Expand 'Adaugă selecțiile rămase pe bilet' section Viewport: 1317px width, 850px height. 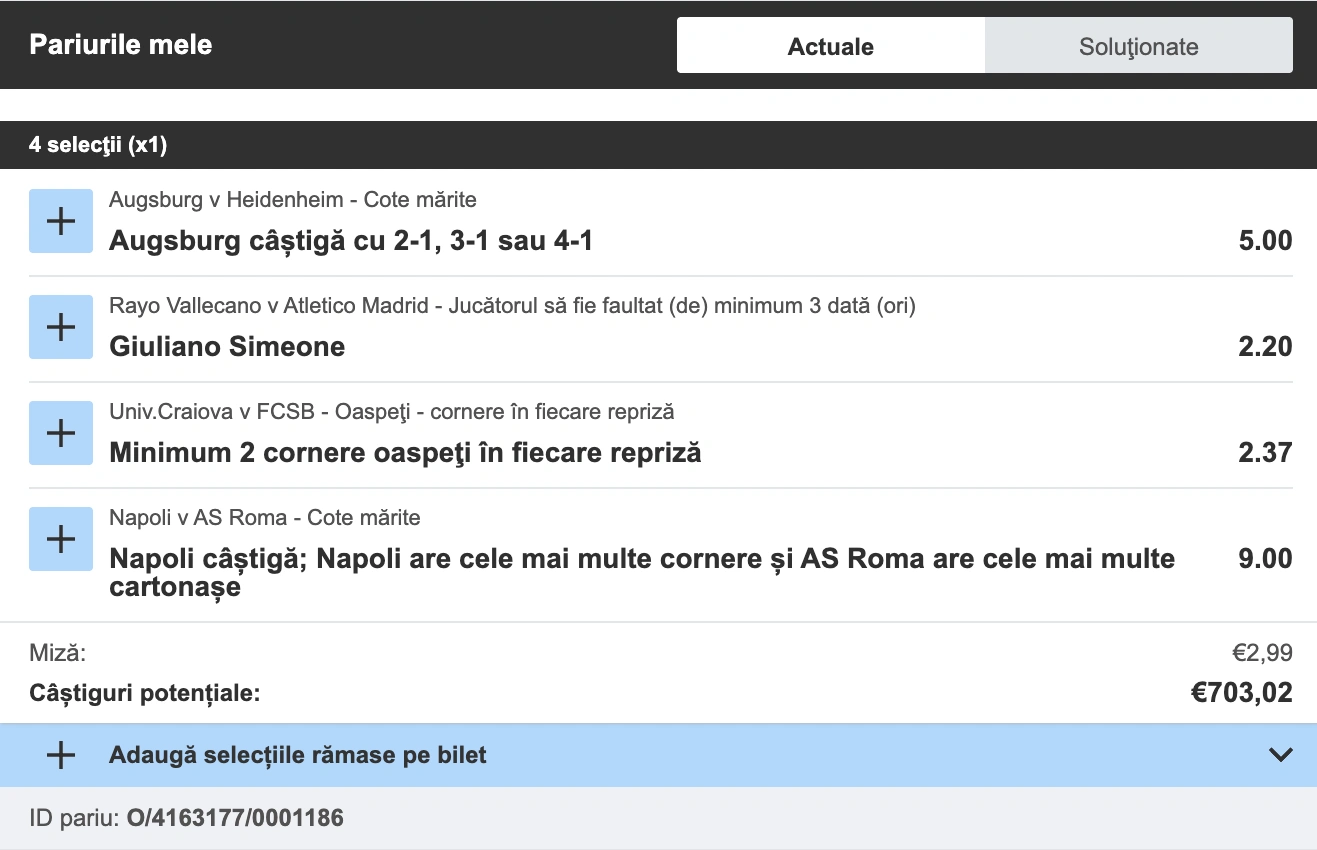(x=297, y=755)
